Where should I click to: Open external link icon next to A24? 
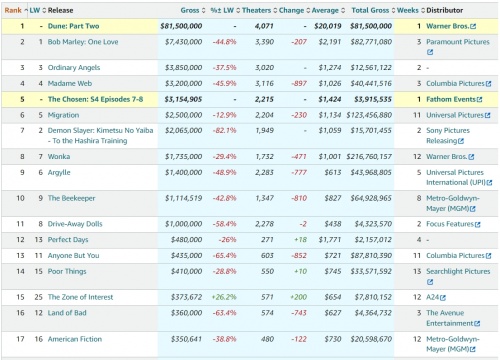point(443,298)
